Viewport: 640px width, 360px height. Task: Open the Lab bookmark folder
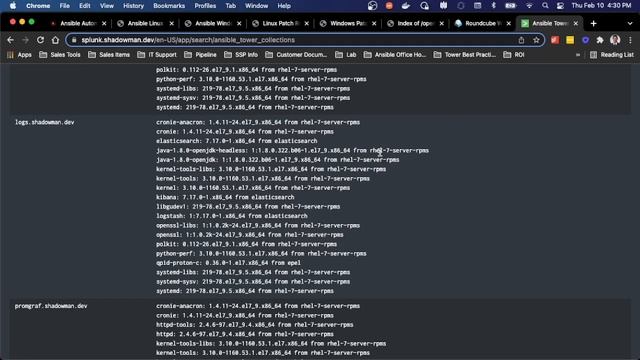pyautogui.click(x=346, y=55)
